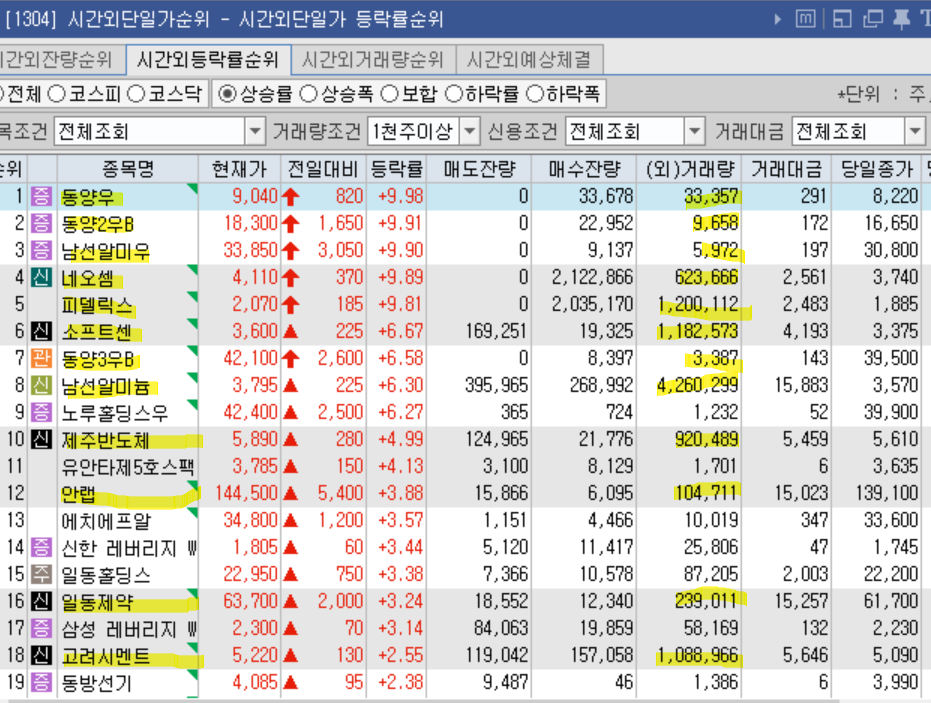Click the 관 badge beside 동양3우B

coord(41,359)
